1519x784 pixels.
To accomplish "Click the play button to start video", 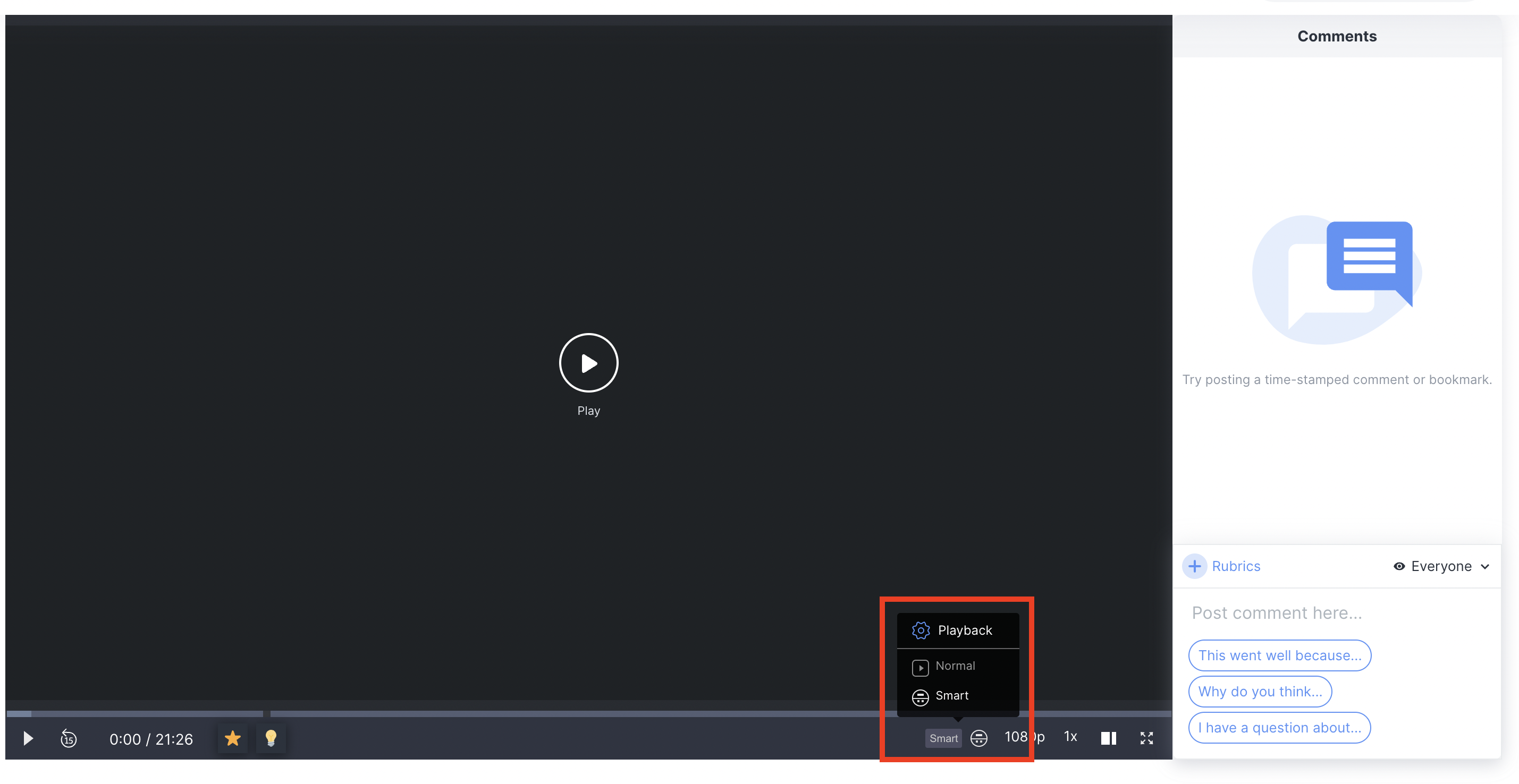I will pyautogui.click(x=589, y=363).
